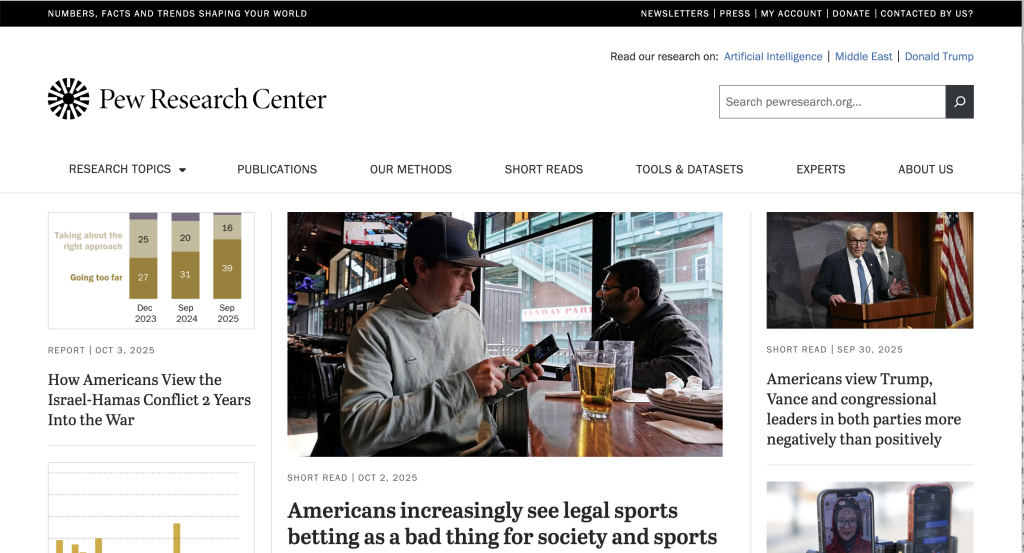The image size is (1024, 553).
Task: Go to Our Methods section
Action: point(411,169)
